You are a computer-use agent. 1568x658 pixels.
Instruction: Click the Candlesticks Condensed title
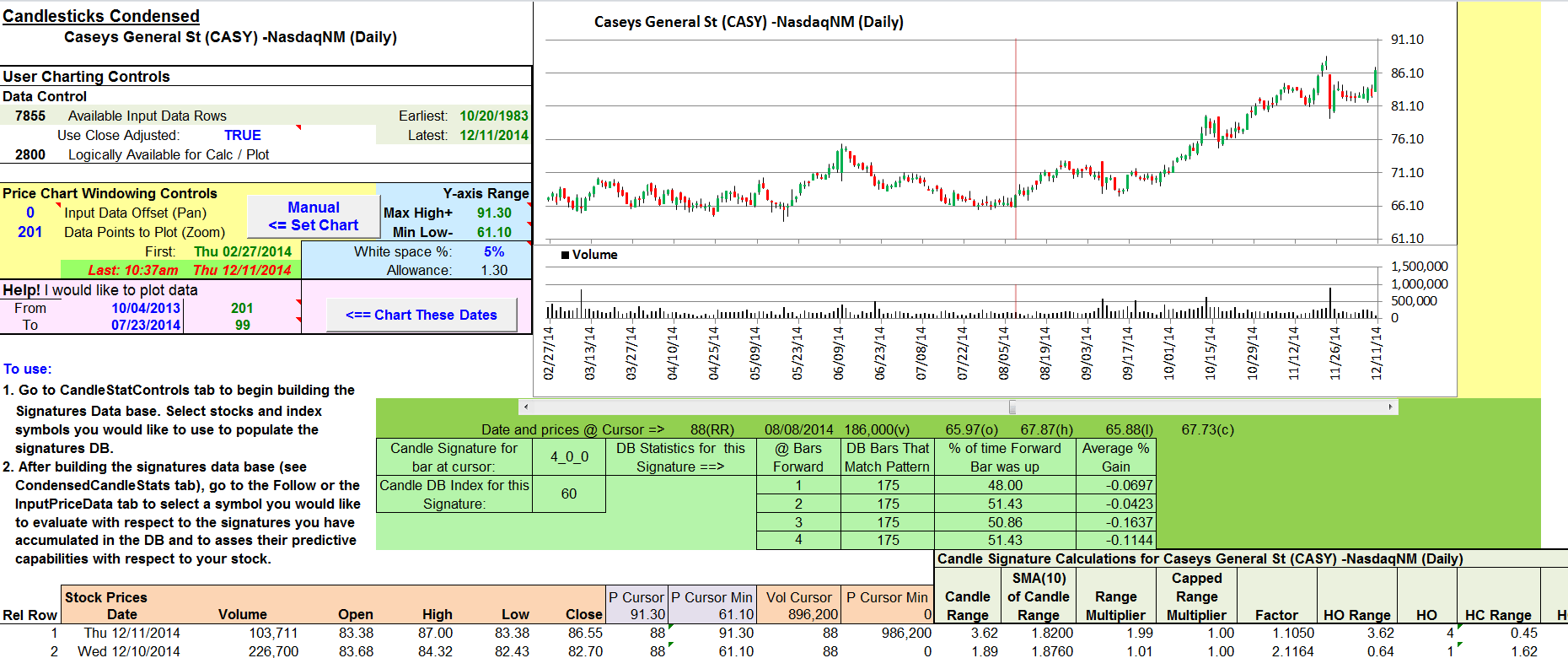(101, 16)
